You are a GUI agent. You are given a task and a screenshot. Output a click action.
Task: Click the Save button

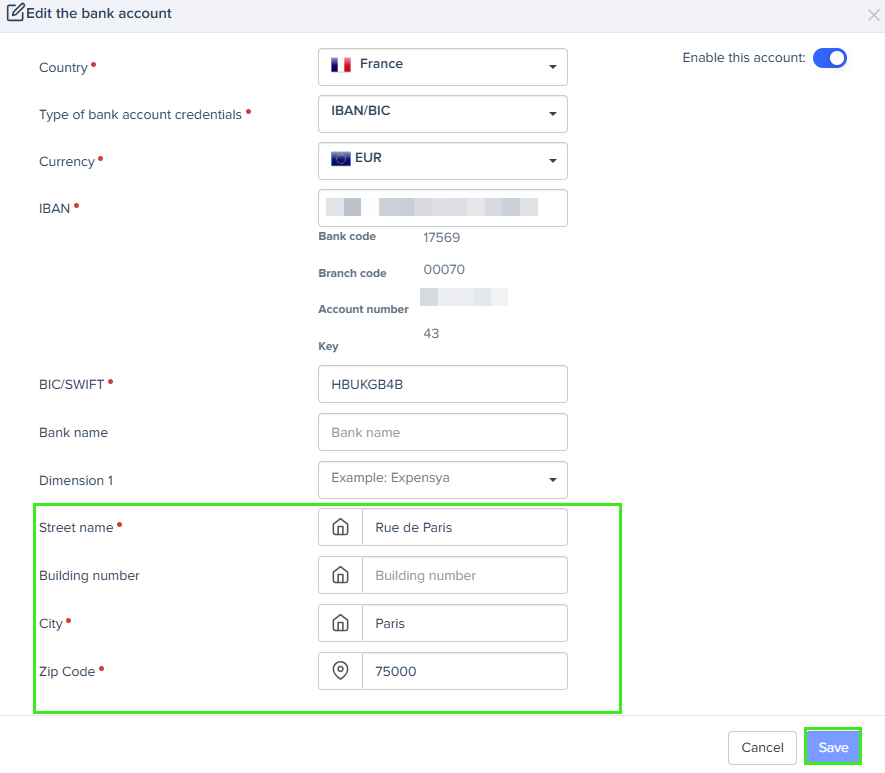833,748
